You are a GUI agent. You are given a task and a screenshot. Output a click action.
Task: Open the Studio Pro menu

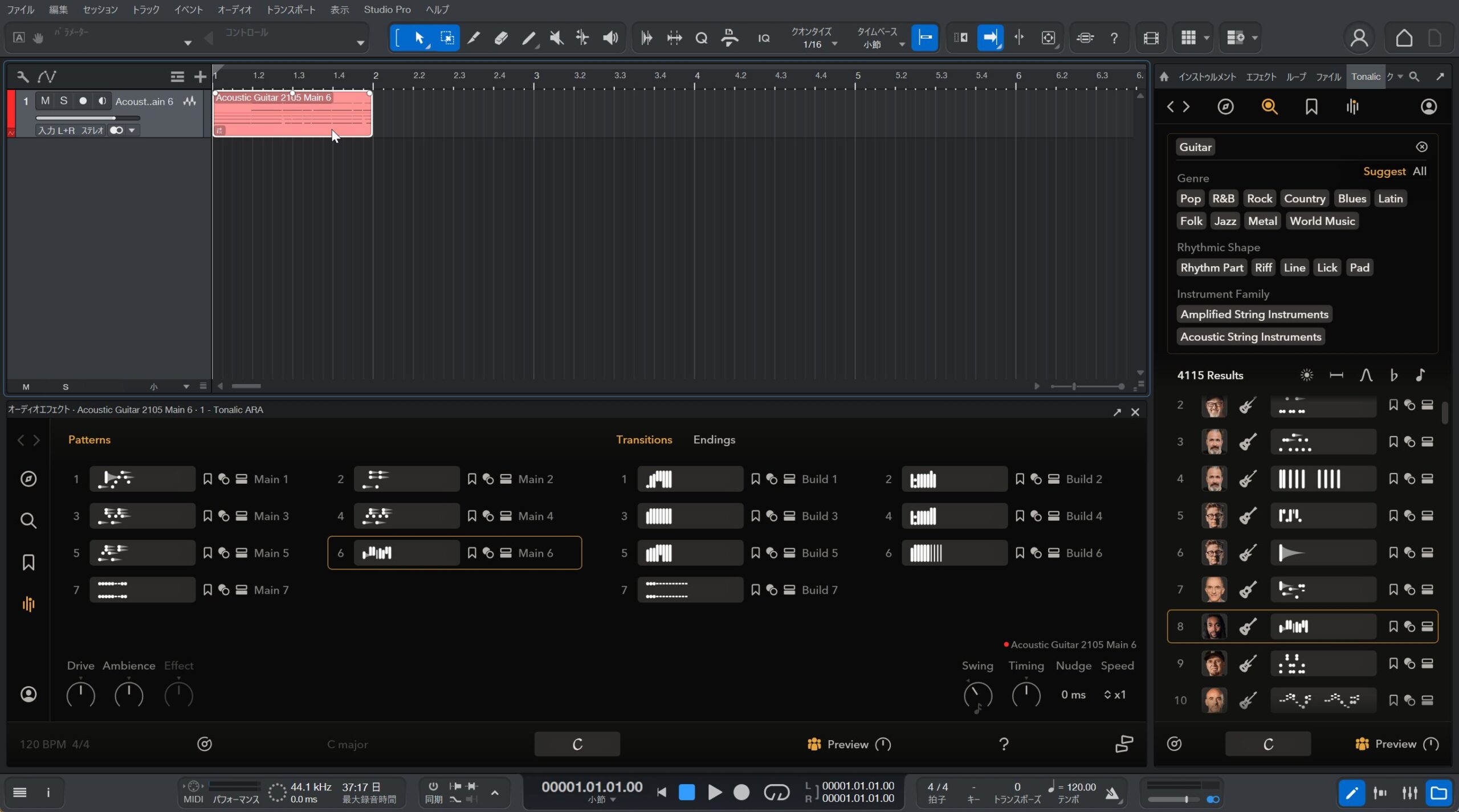[387, 10]
